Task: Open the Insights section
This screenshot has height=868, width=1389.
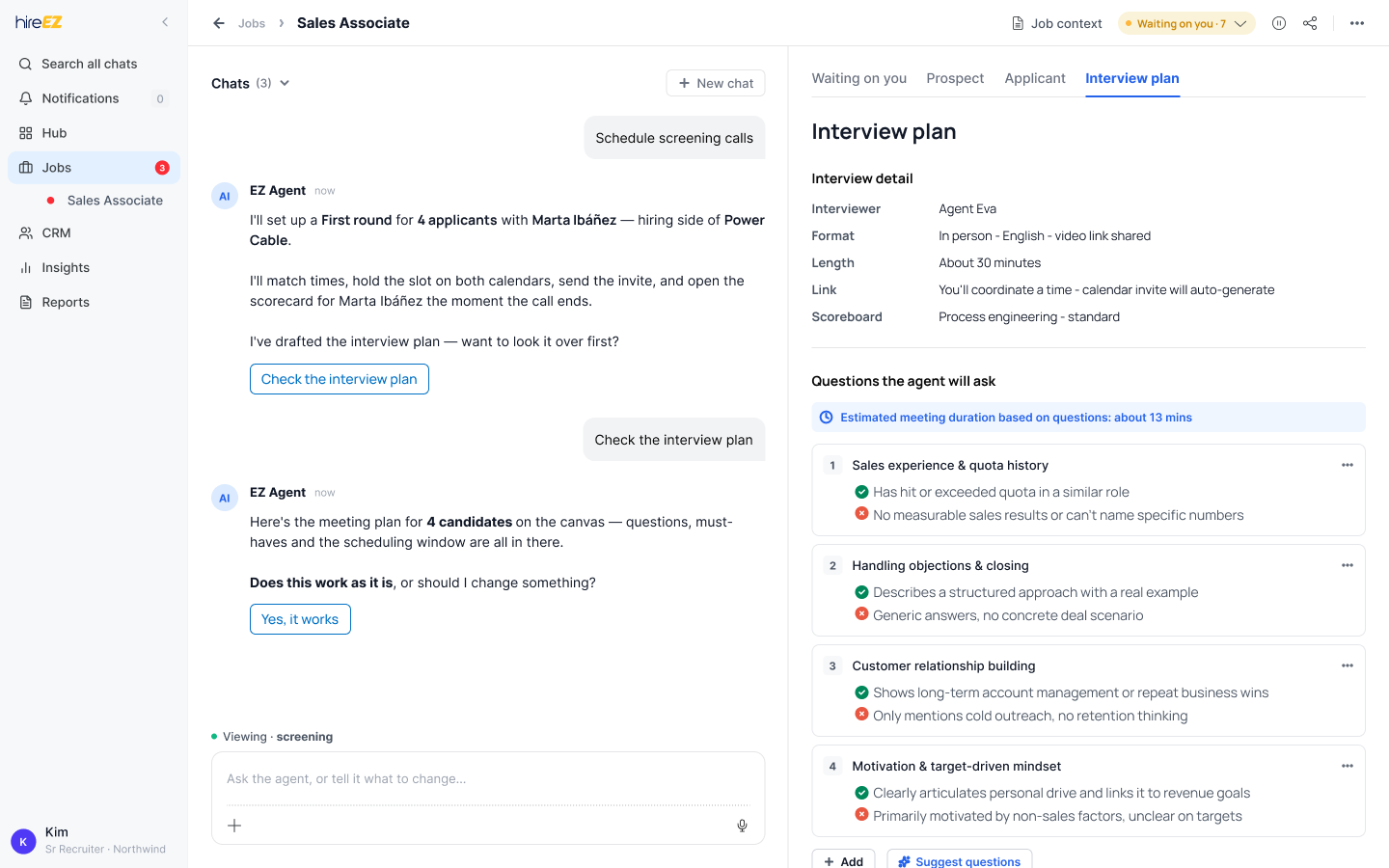Action: click(94, 268)
